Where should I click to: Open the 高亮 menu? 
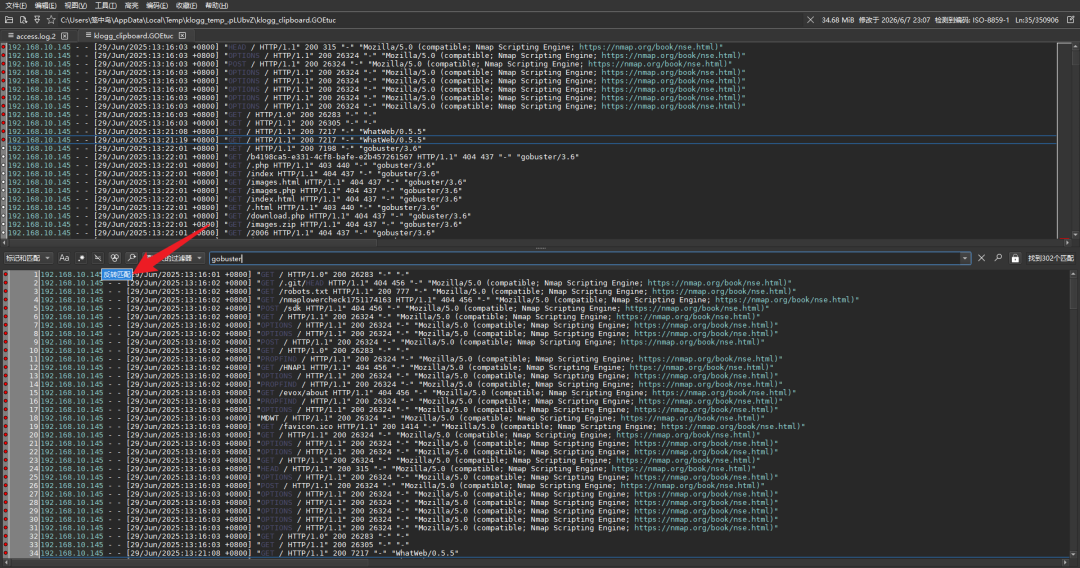pos(131,6)
